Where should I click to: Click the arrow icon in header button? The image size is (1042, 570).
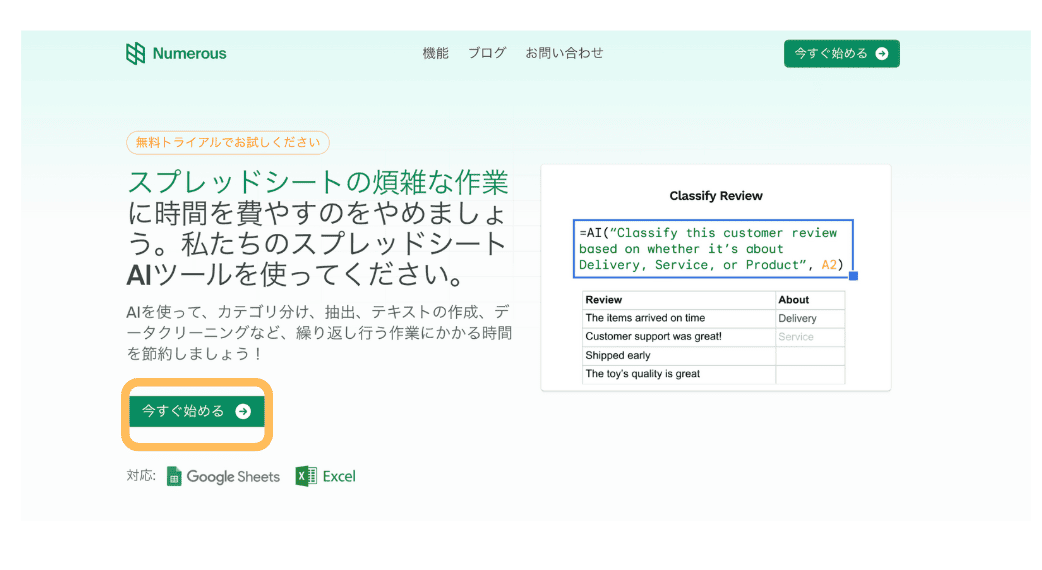pyautogui.click(x=882, y=53)
